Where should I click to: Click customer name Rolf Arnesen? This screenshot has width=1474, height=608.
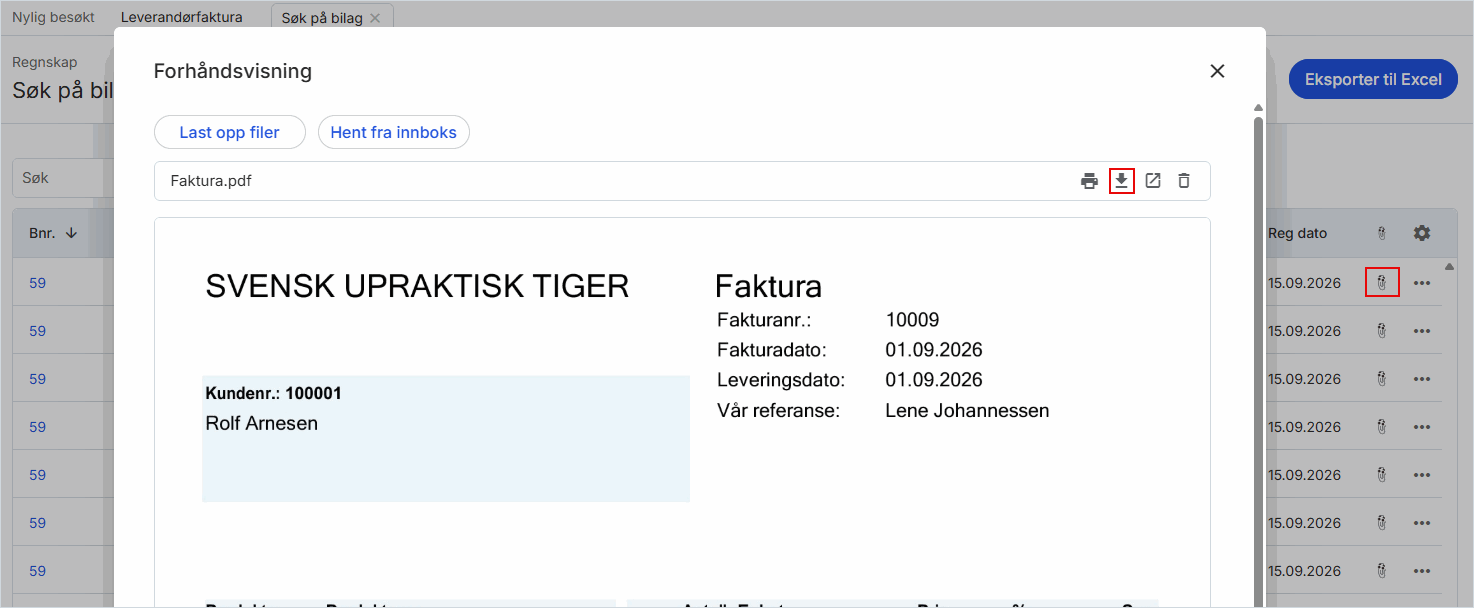click(261, 423)
